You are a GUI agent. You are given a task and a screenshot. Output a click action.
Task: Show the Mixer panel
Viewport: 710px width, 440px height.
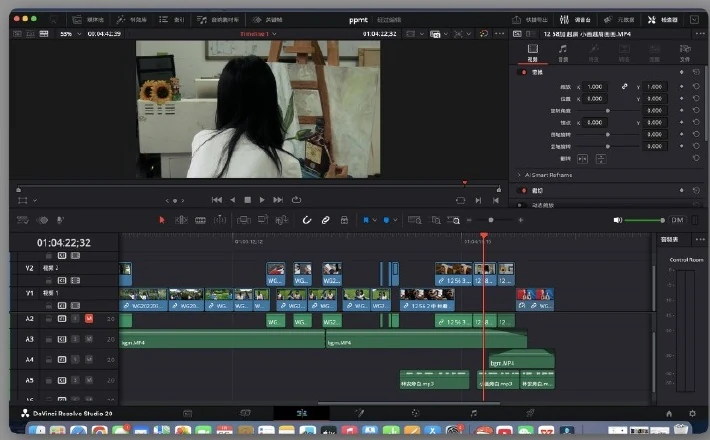[x=575, y=19]
